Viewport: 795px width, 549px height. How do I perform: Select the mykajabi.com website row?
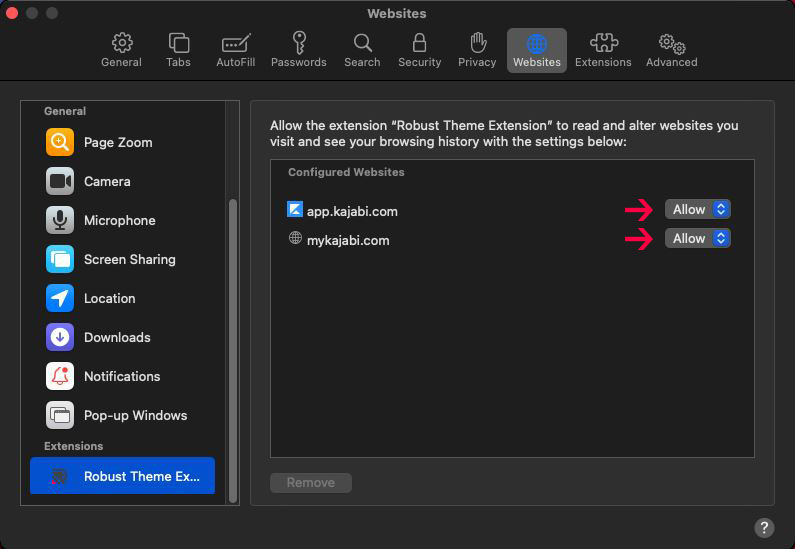click(x=512, y=239)
